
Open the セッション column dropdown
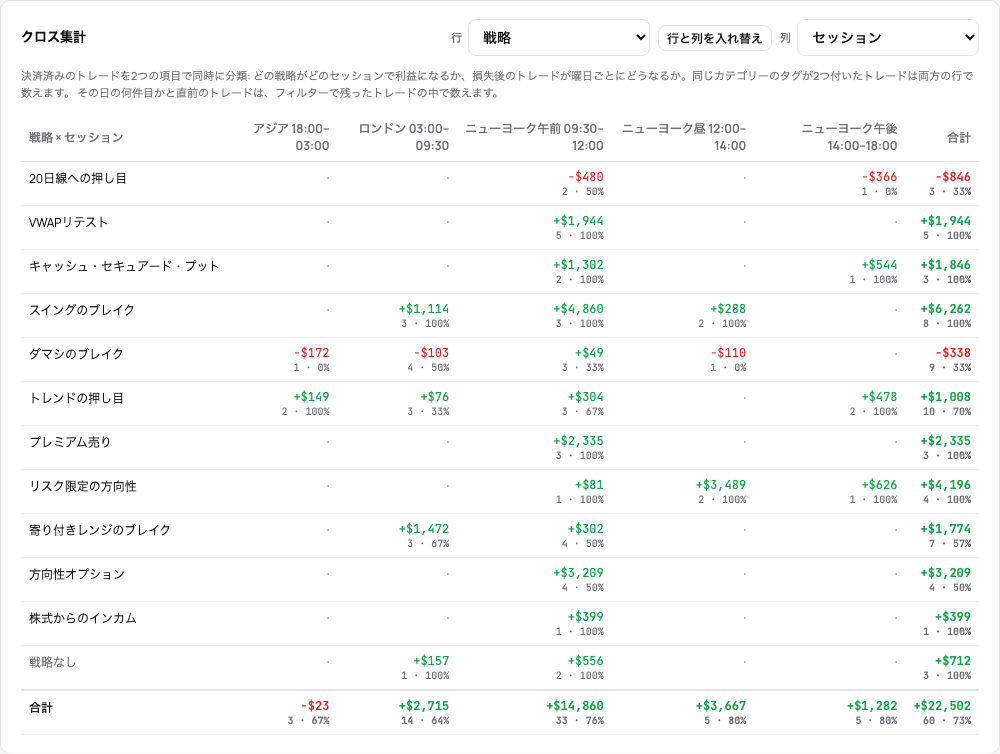(x=888, y=38)
